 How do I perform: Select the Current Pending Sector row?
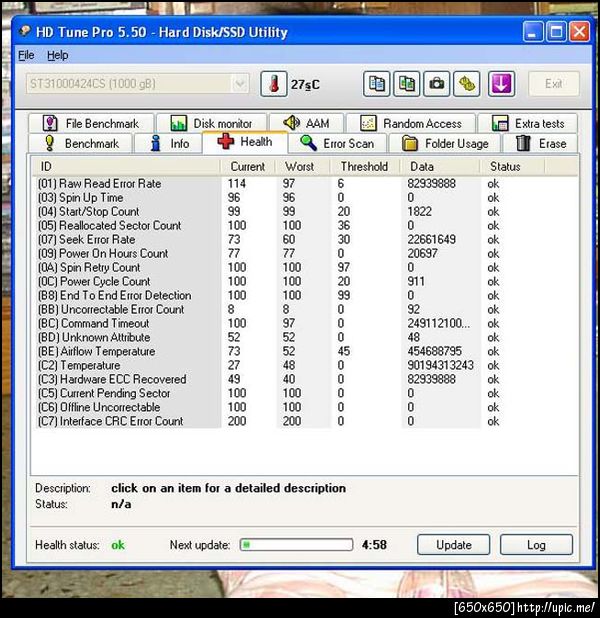tap(304, 393)
